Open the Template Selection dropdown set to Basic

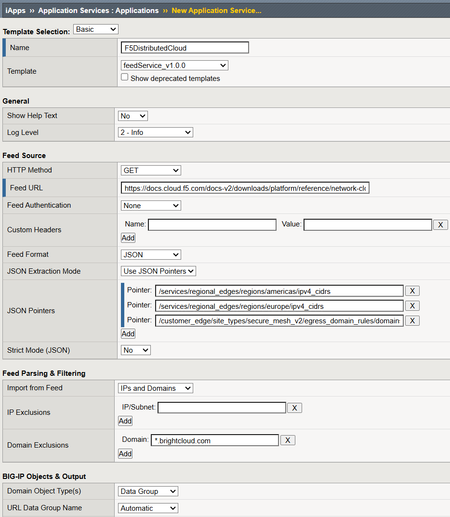(96, 29)
